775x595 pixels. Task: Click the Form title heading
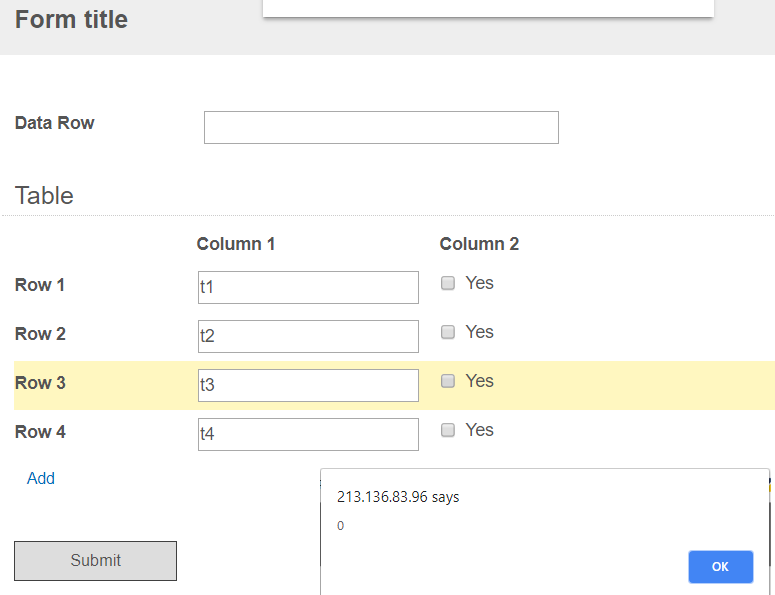coord(71,19)
